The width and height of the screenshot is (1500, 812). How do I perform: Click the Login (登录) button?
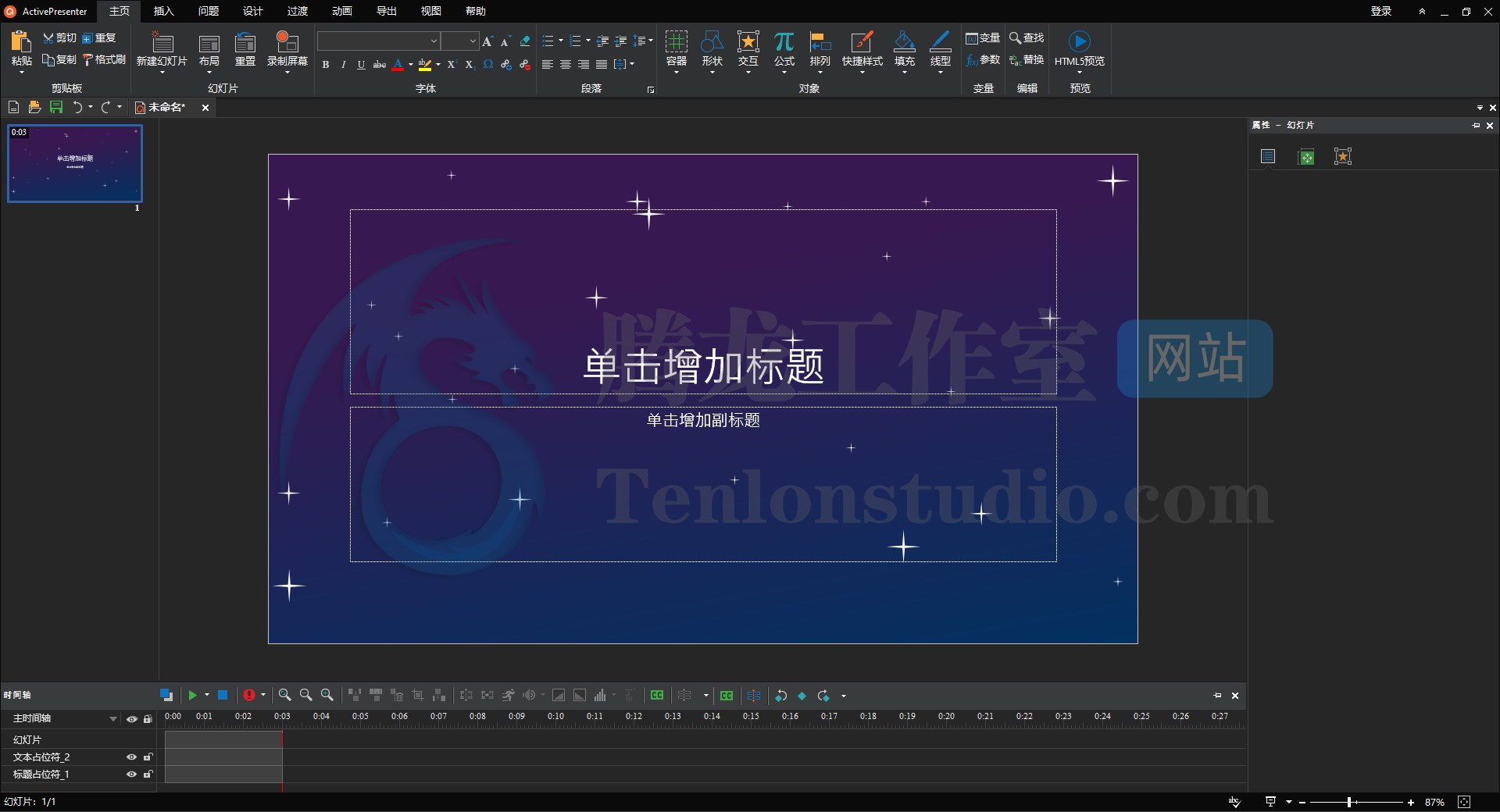coord(1380,11)
